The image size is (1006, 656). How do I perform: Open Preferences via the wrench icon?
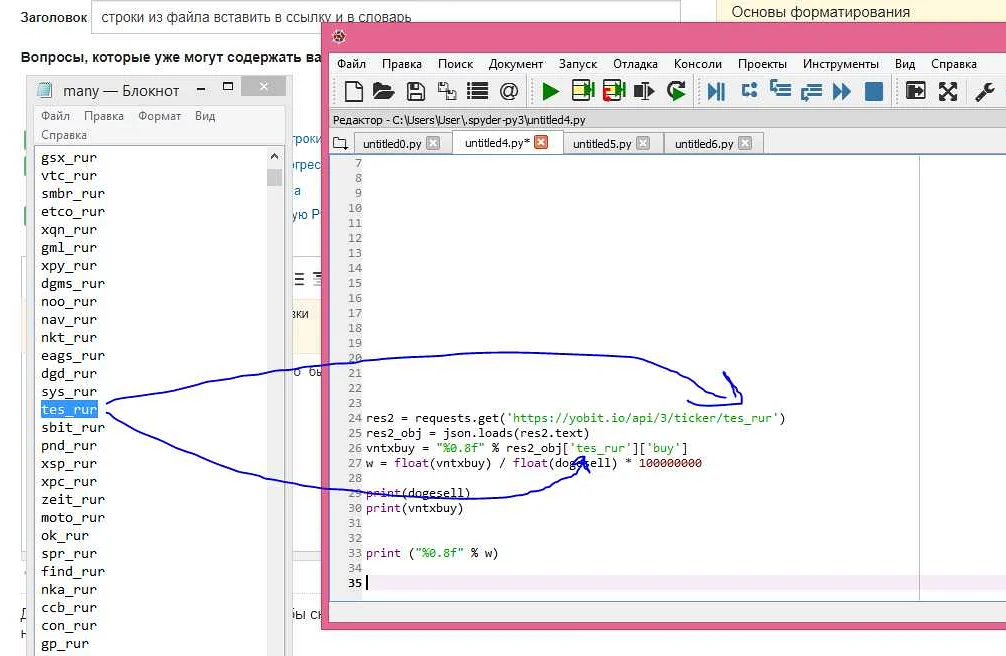pos(984,92)
